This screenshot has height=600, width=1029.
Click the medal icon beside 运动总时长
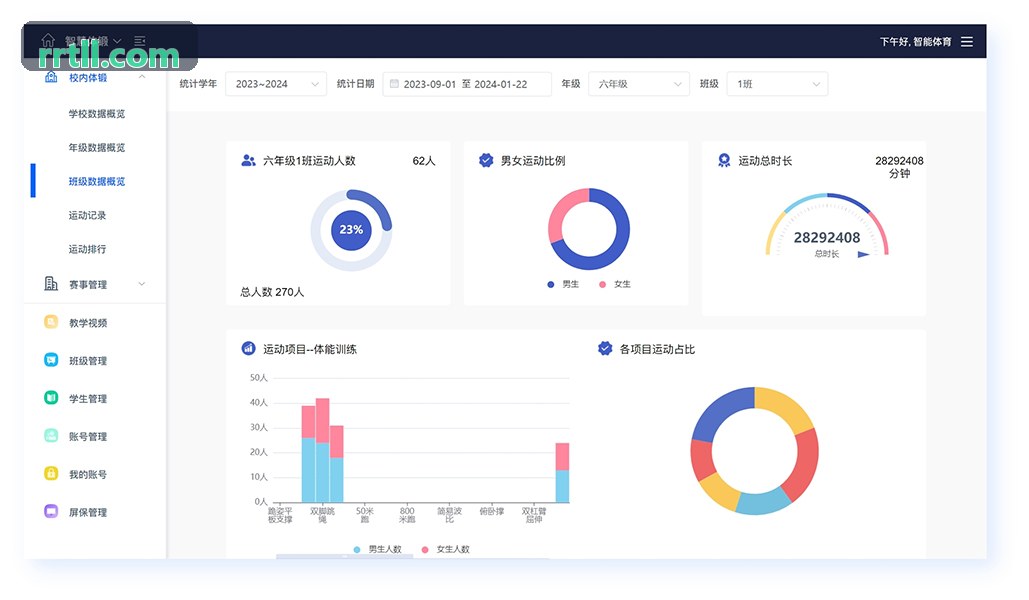click(x=724, y=160)
